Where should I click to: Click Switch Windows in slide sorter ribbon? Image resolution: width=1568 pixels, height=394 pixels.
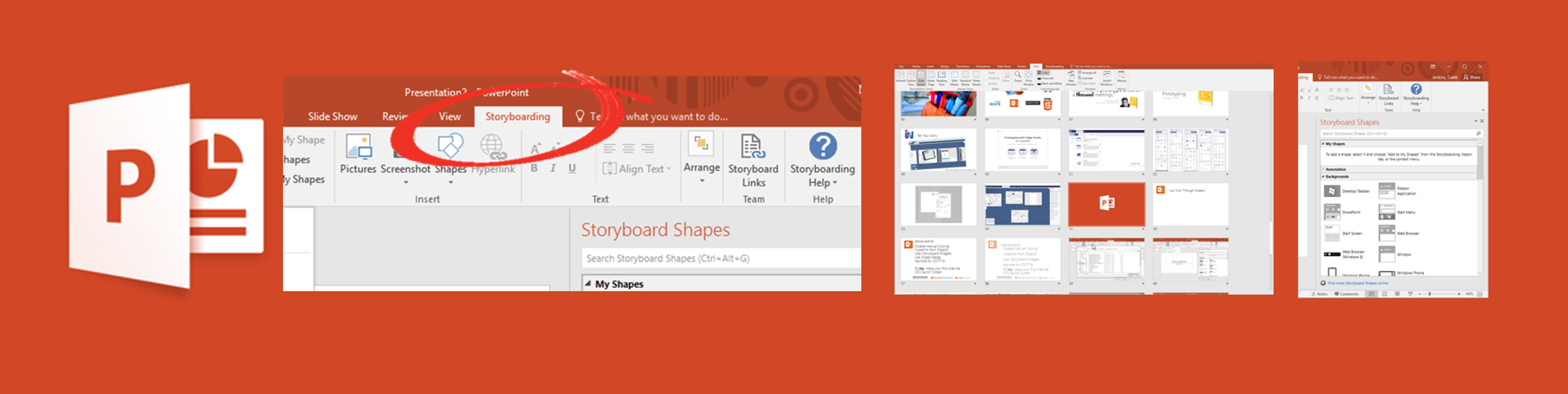click(1107, 78)
